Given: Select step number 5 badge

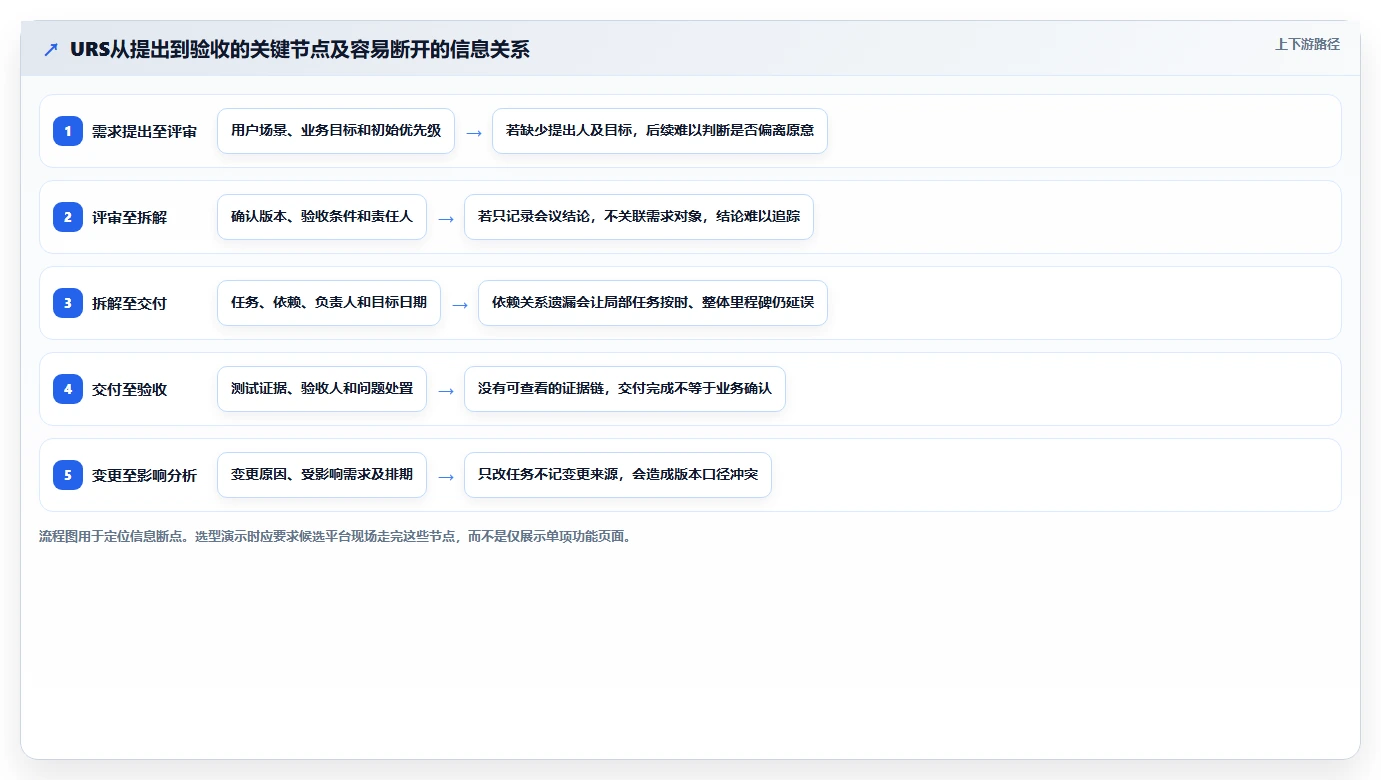Looking at the screenshot, I should [x=68, y=475].
